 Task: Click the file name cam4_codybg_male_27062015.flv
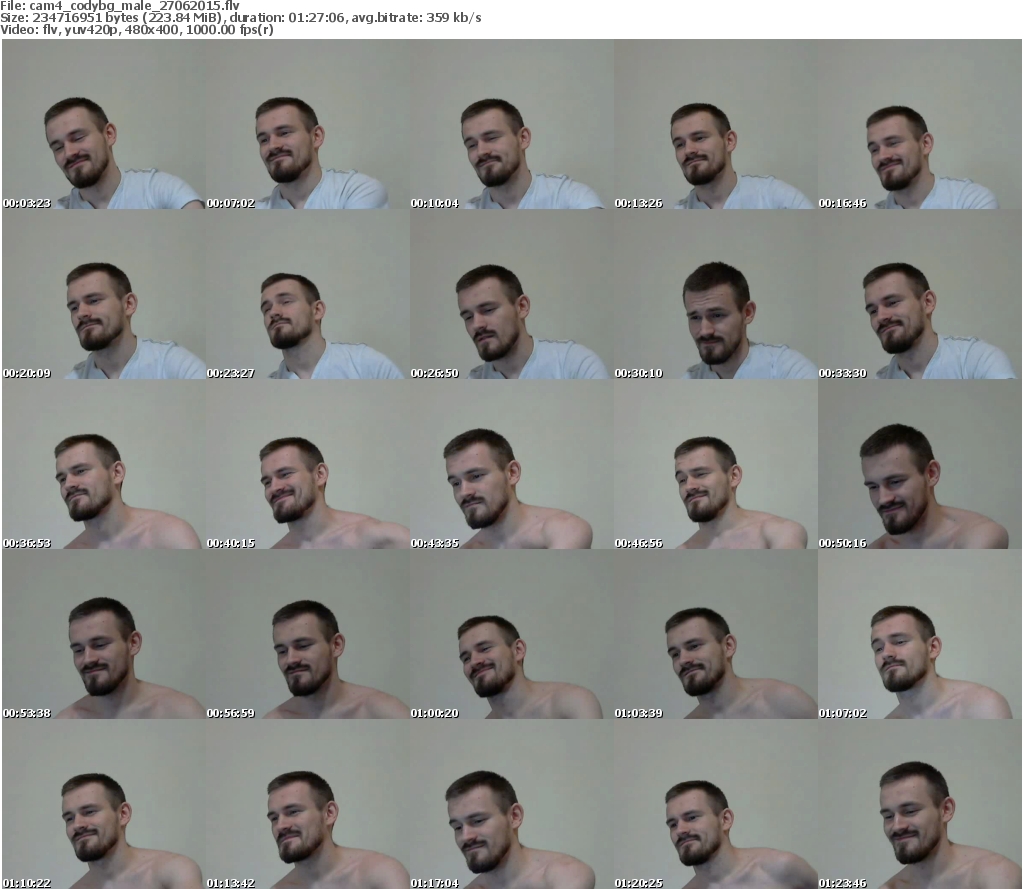[x=135, y=6]
